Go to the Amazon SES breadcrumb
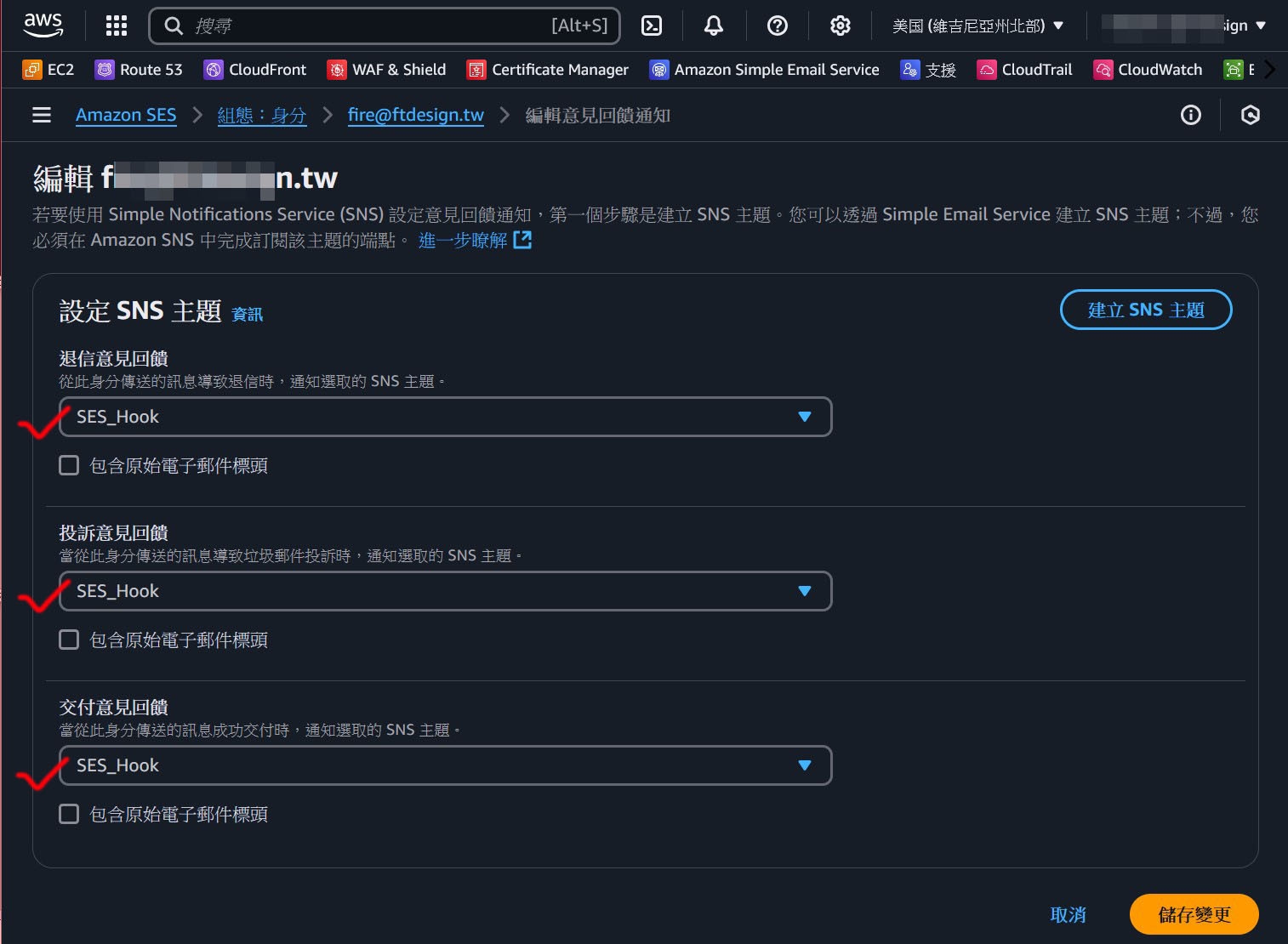Image resolution: width=1288 pixels, height=944 pixels. (126, 115)
